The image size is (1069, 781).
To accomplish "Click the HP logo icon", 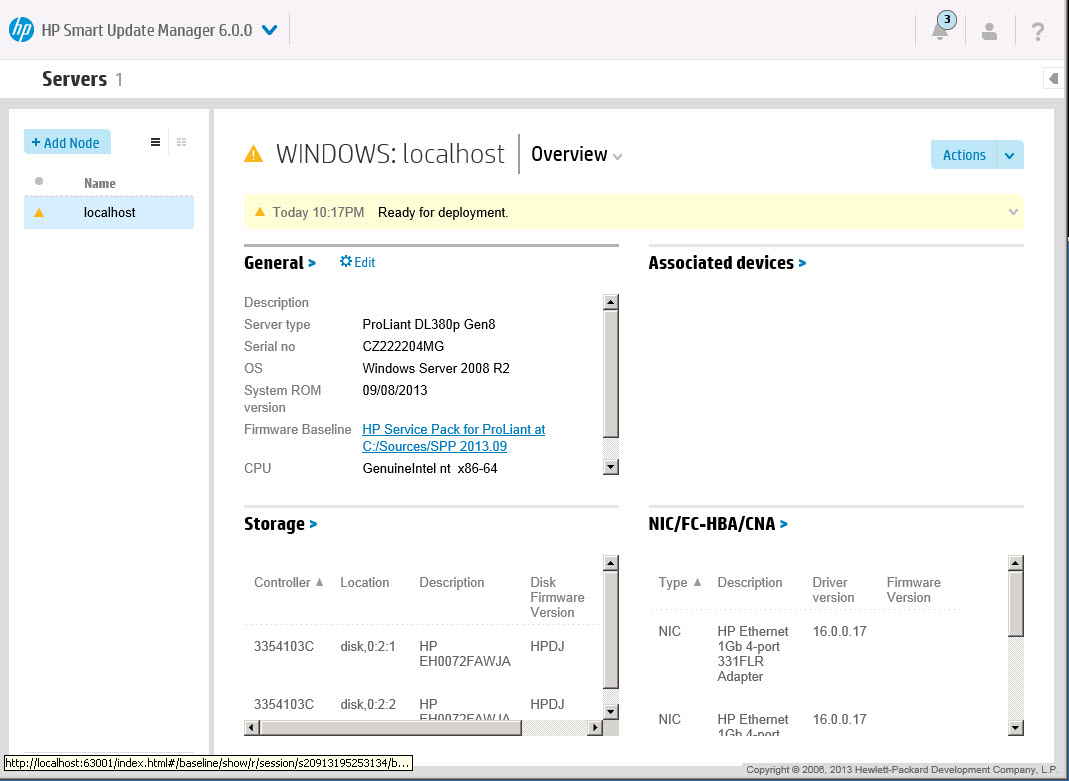I will (x=21, y=30).
